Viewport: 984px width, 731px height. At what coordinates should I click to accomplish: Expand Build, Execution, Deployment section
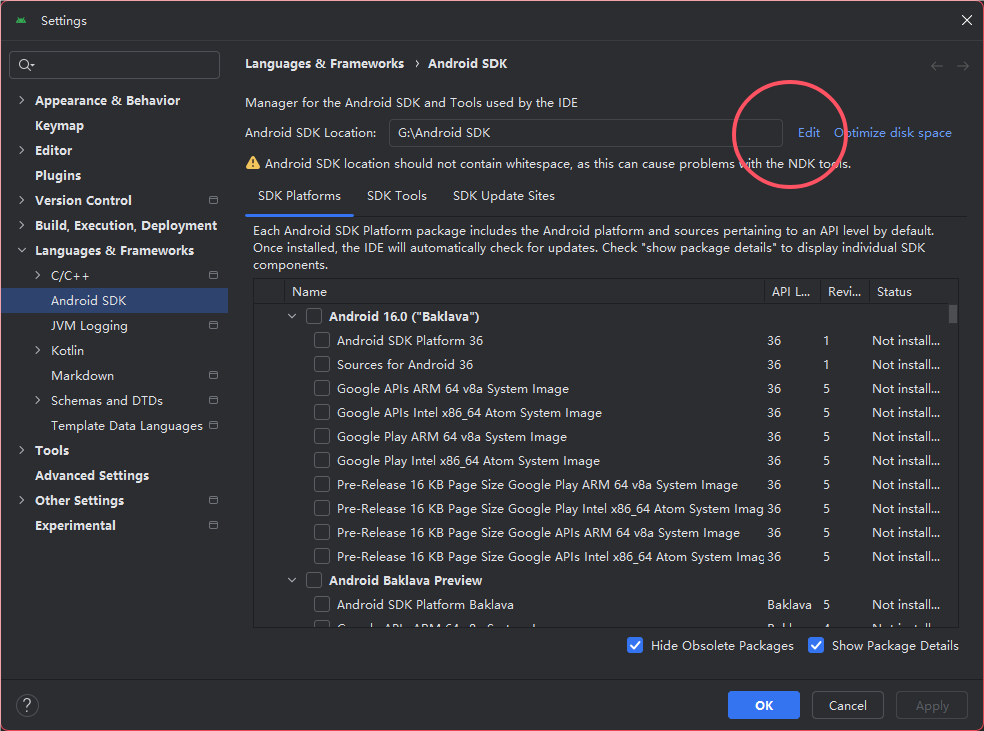22,225
